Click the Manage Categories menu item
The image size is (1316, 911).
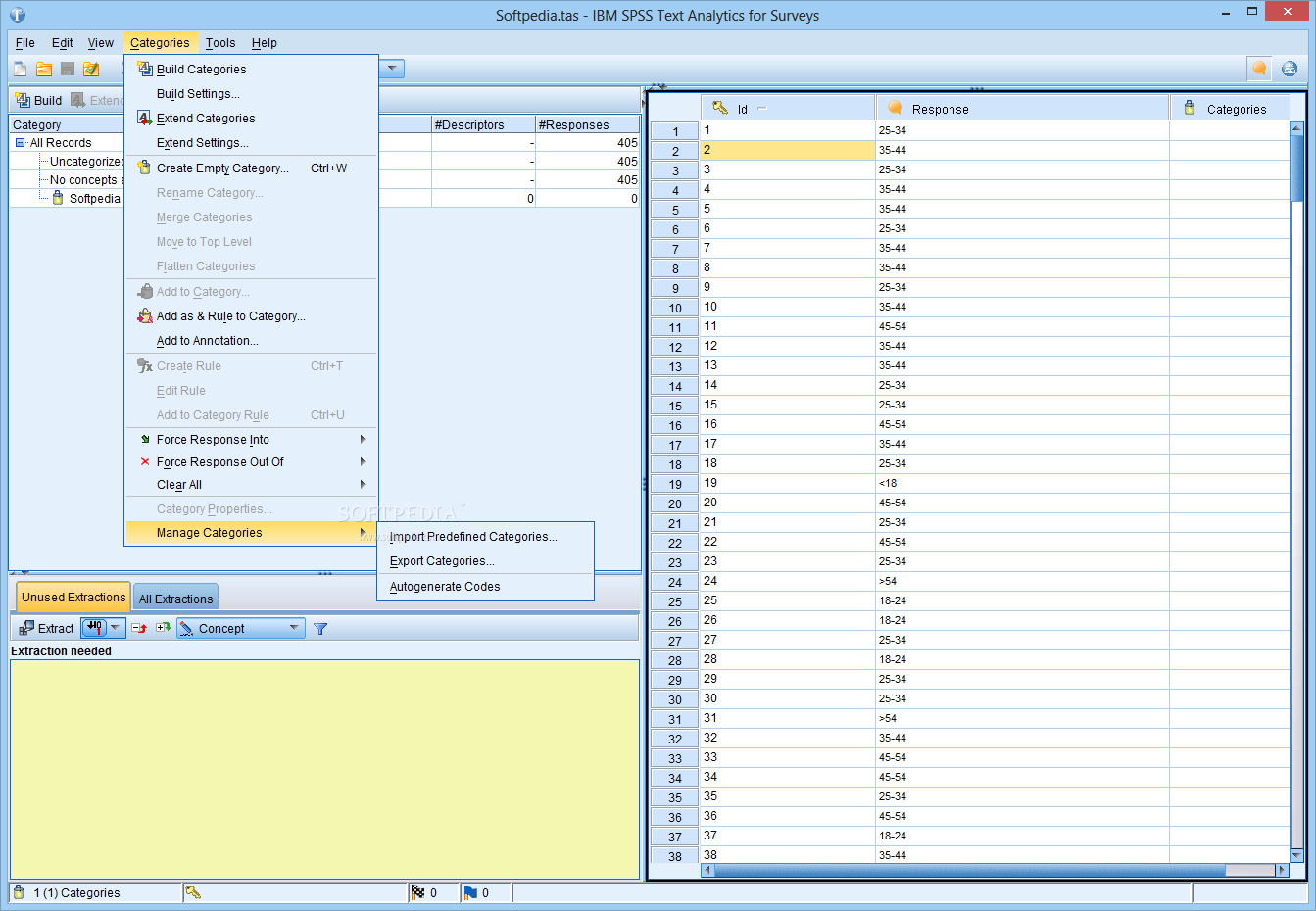(x=251, y=533)
